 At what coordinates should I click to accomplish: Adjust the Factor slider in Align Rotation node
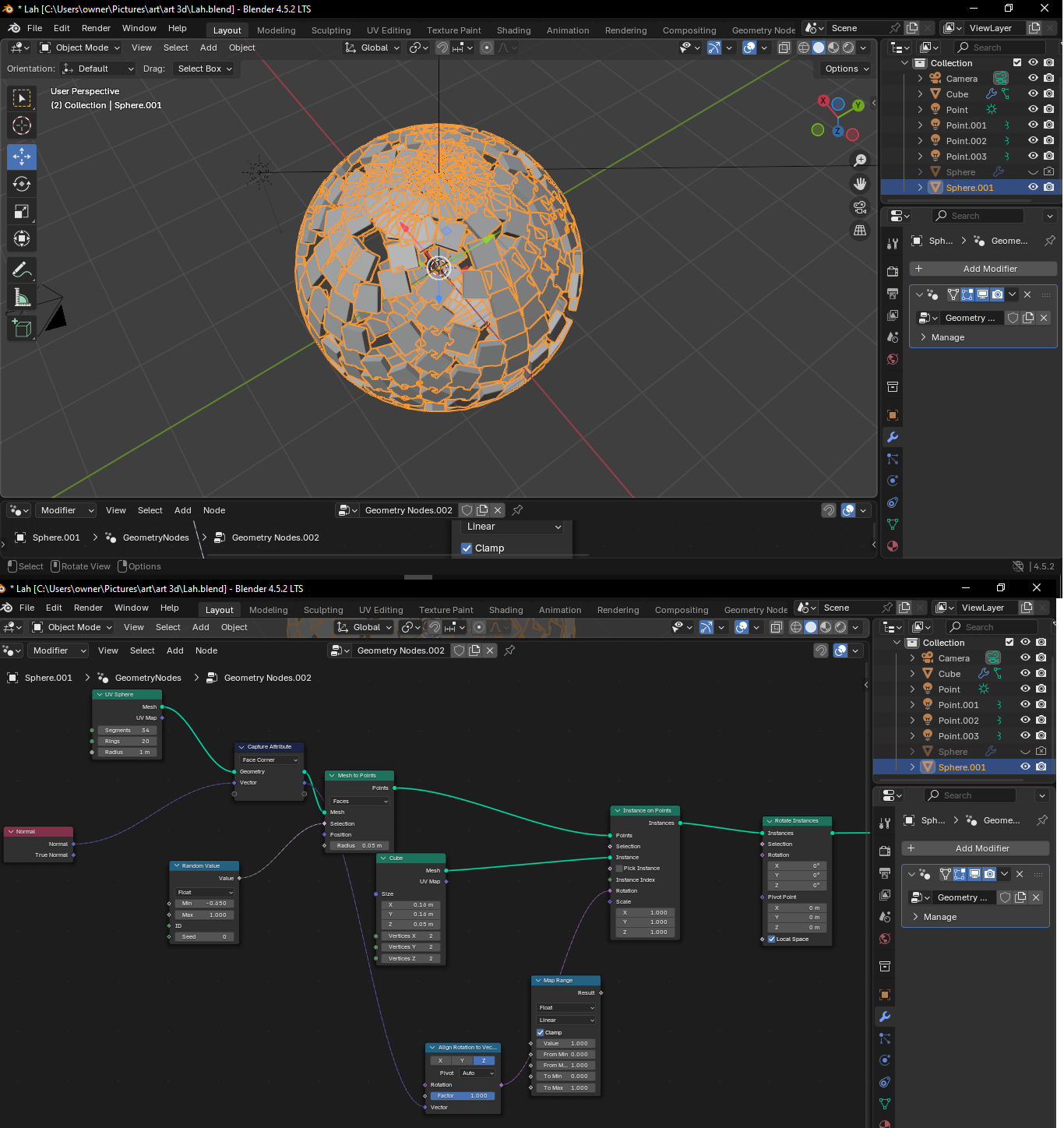click(x=463, y=1095)
